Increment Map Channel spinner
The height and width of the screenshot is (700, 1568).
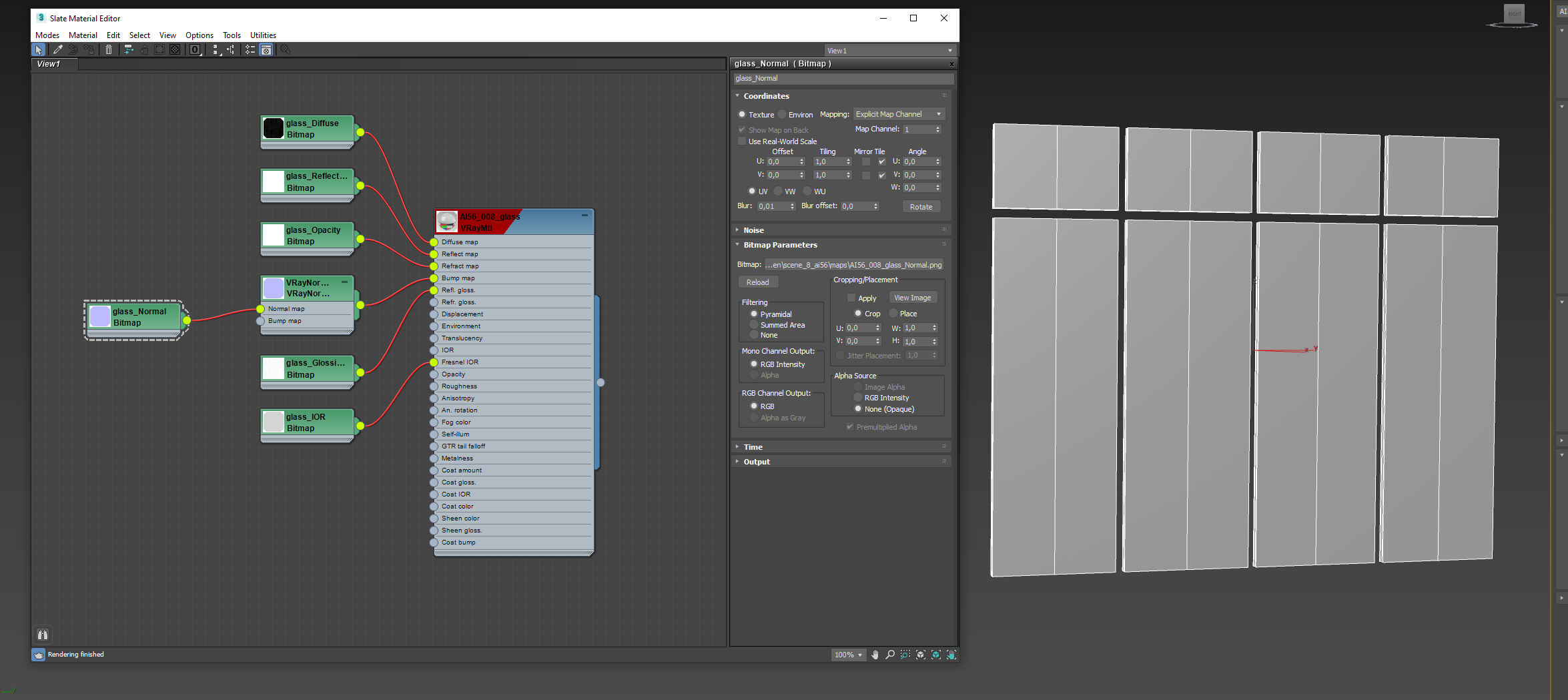point(938,127)
